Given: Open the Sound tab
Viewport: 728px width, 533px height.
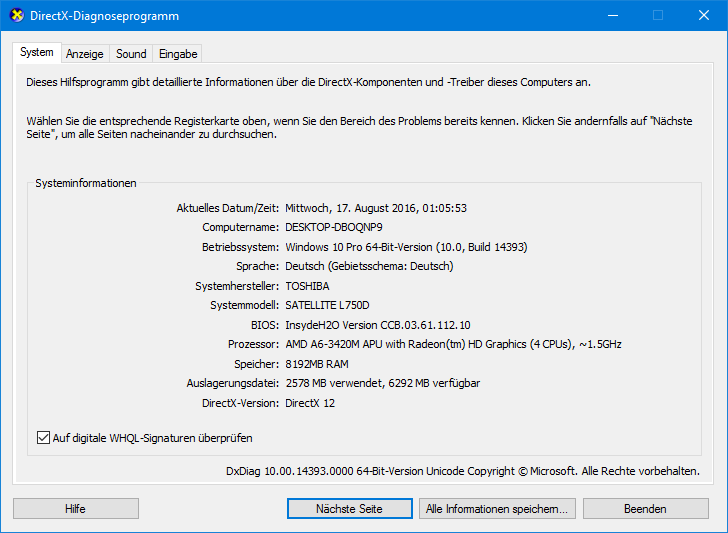Looking at the screenshot, I should coord(131,54).
